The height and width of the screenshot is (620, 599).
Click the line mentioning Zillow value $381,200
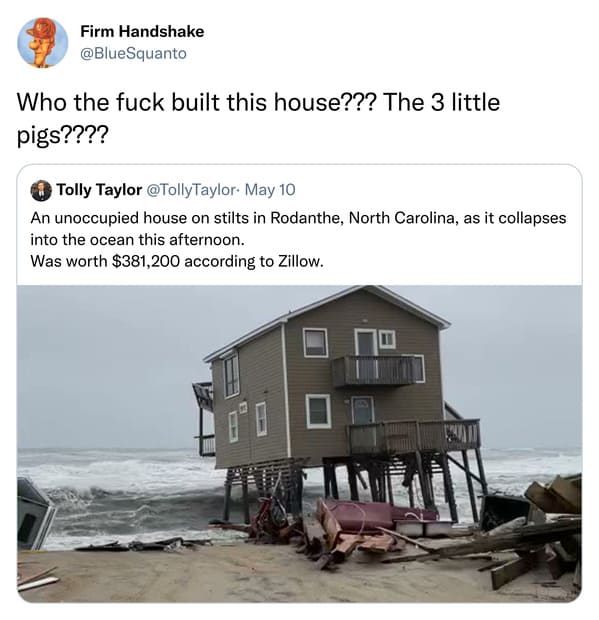tap(177, 261)
